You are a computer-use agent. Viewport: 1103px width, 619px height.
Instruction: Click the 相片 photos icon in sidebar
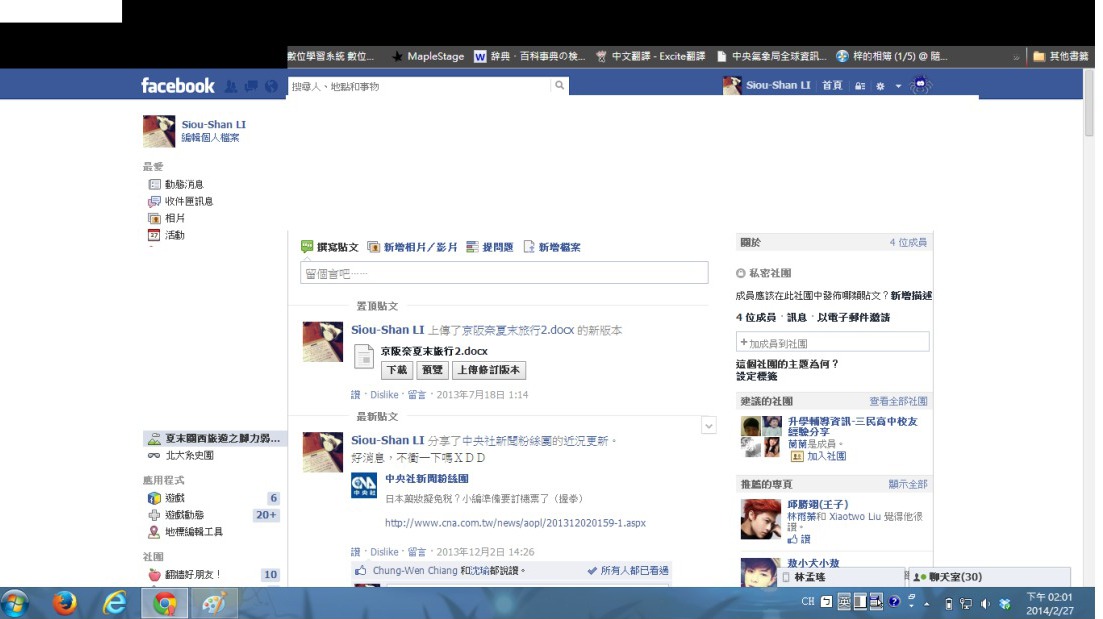[154, 218]
